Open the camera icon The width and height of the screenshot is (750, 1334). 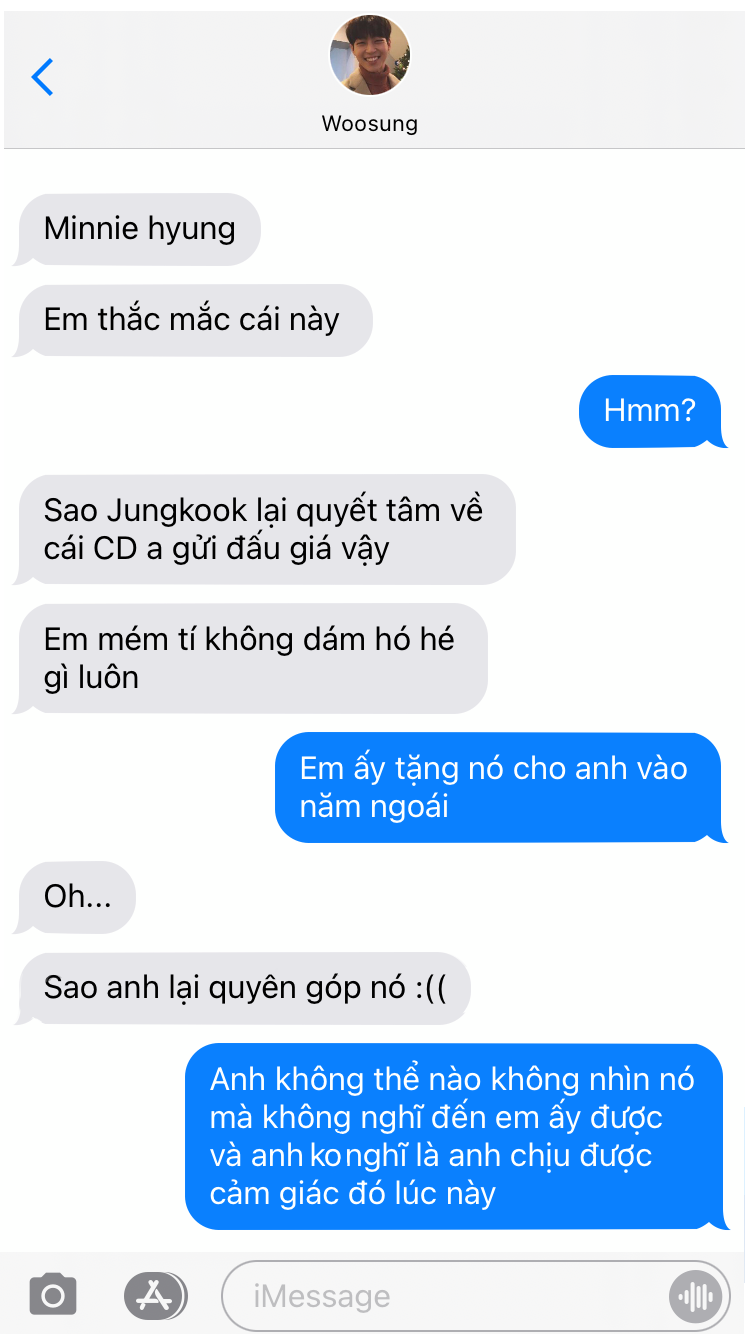click(x=53, y=1297)
